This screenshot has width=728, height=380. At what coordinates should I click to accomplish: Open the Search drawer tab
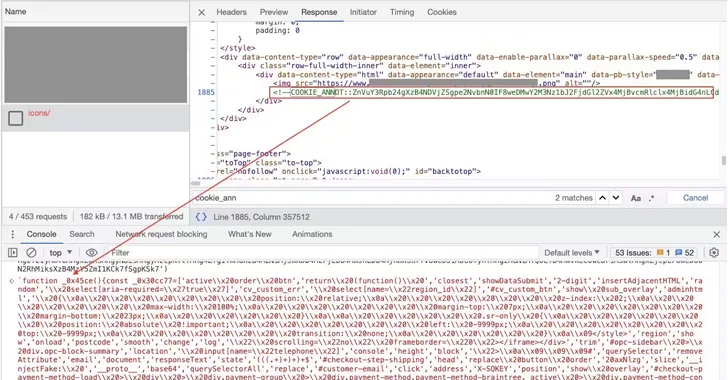pyautogui.click(x=82, y=234)
